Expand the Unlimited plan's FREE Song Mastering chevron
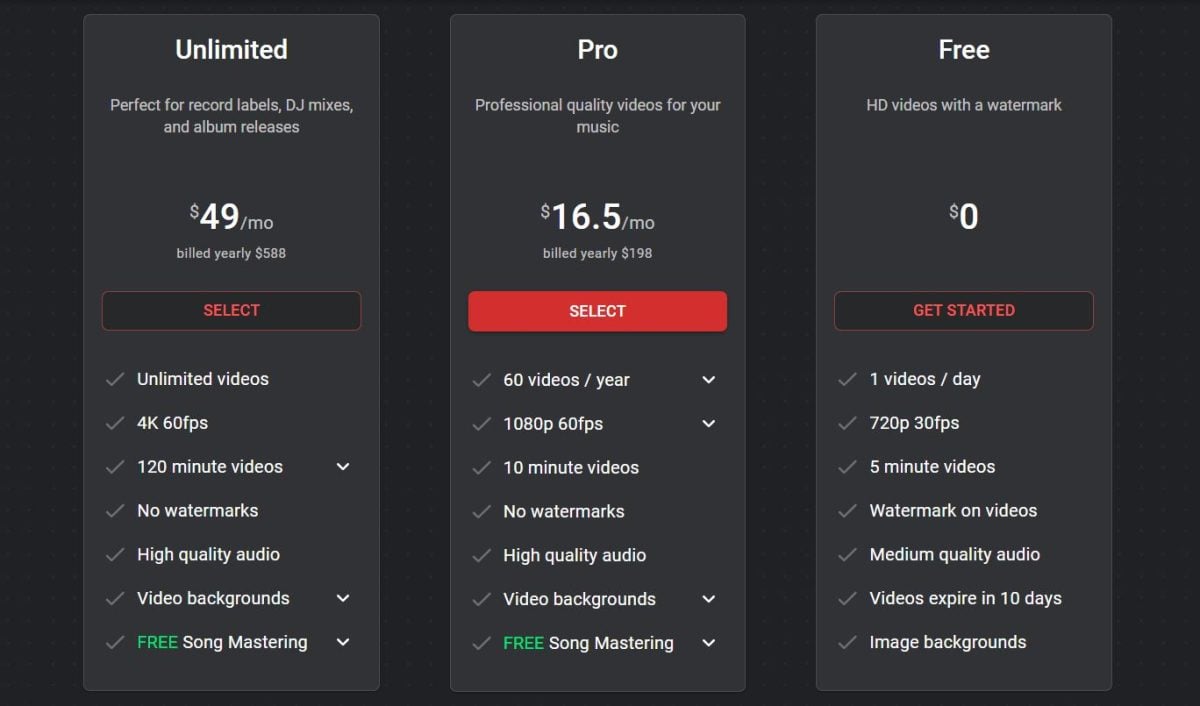Viewport: 1200px width, 706px height. coord(343,642)
